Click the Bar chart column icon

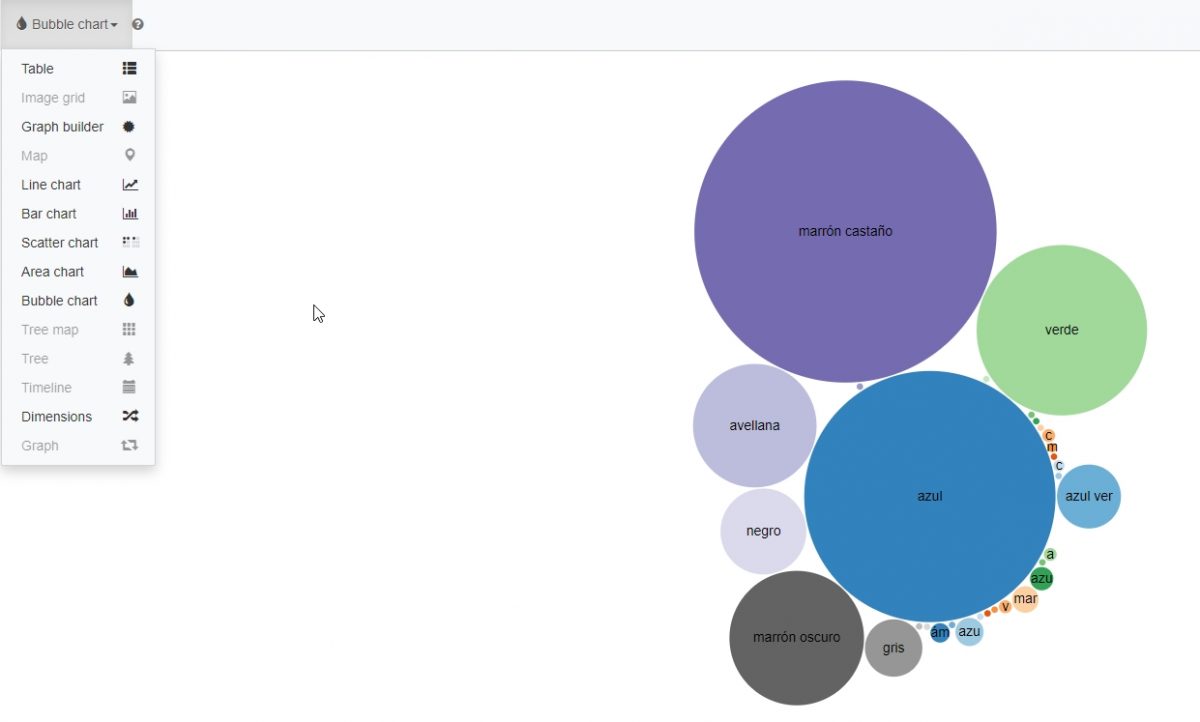[x=129, y=213]
